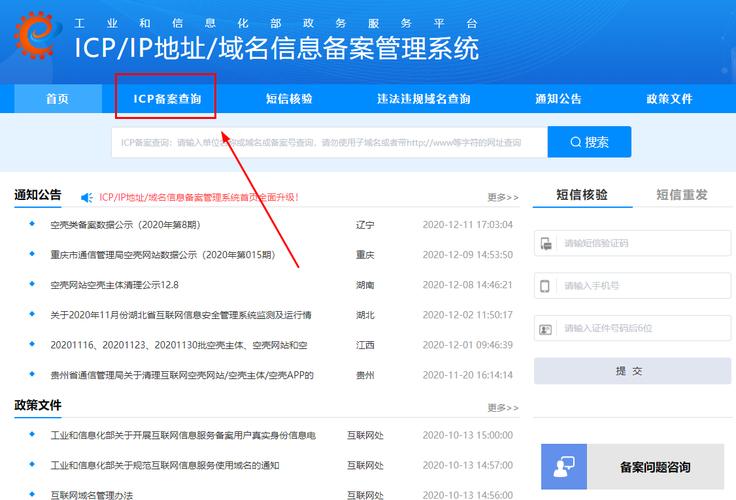736x500 pixels.
Task: Click the mobile phone icon in the form
Action: pos(545,286)
